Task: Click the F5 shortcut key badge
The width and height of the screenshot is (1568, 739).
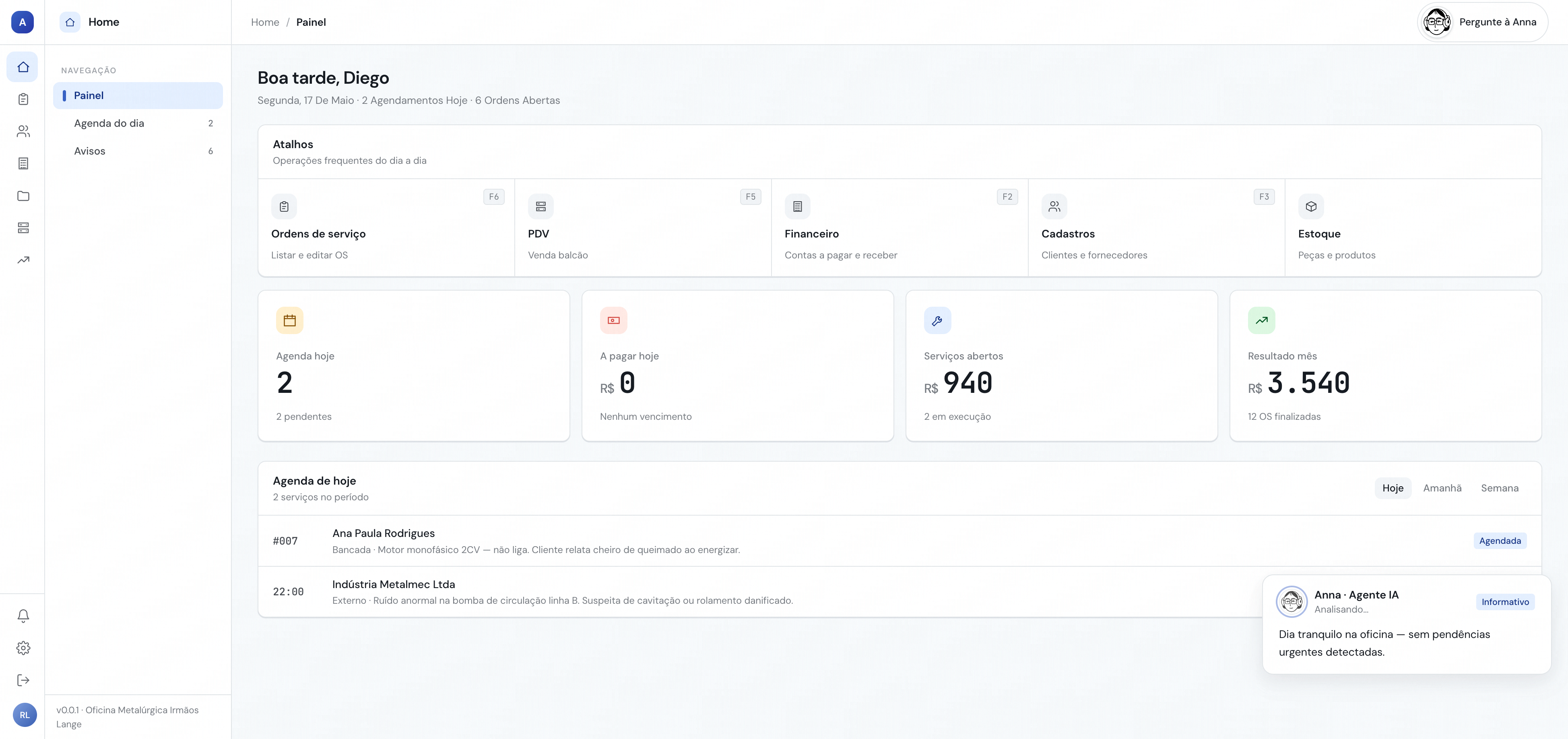Action: (751, 197)
